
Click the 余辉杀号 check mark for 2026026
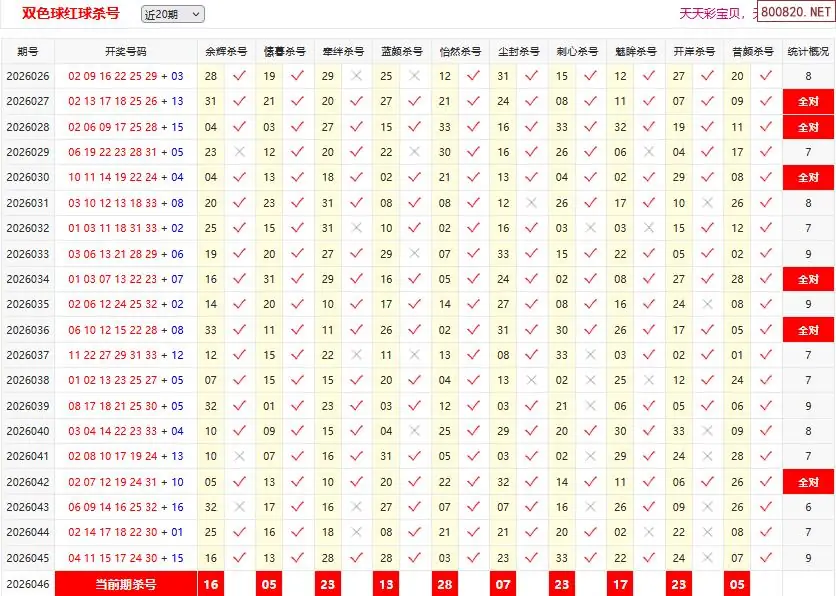pyautogui.click(x=238, y=76)
